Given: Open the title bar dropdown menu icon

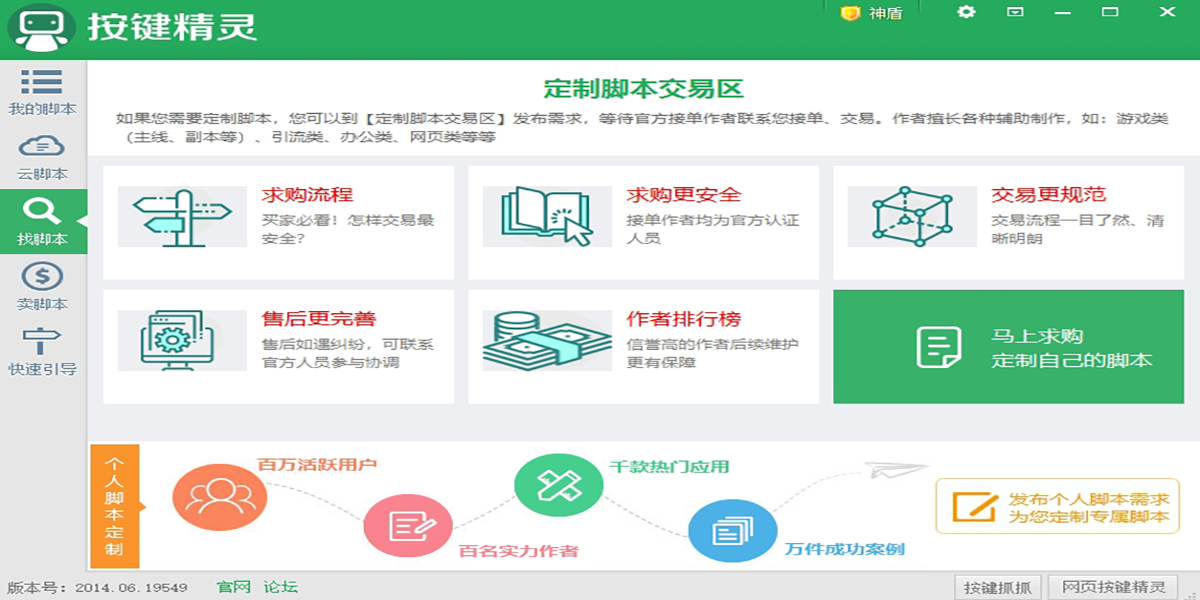Looking at the screenshot, I should 1015,12.
